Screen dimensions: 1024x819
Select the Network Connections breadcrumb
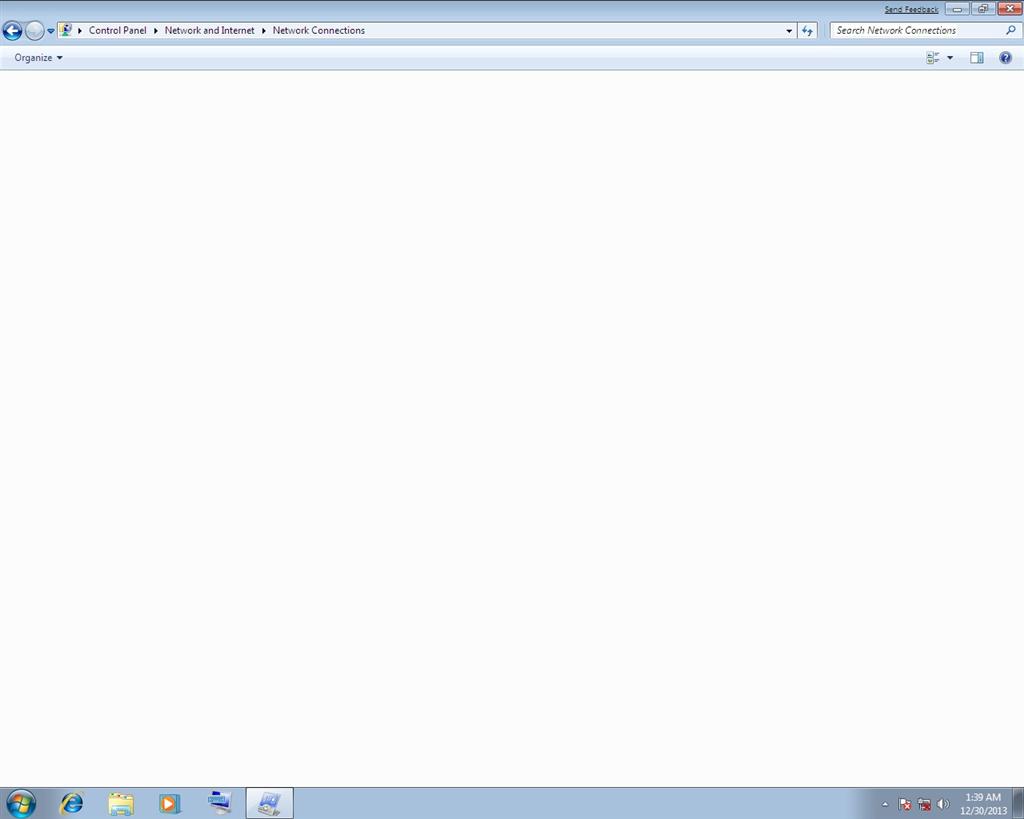click(319, 31)
